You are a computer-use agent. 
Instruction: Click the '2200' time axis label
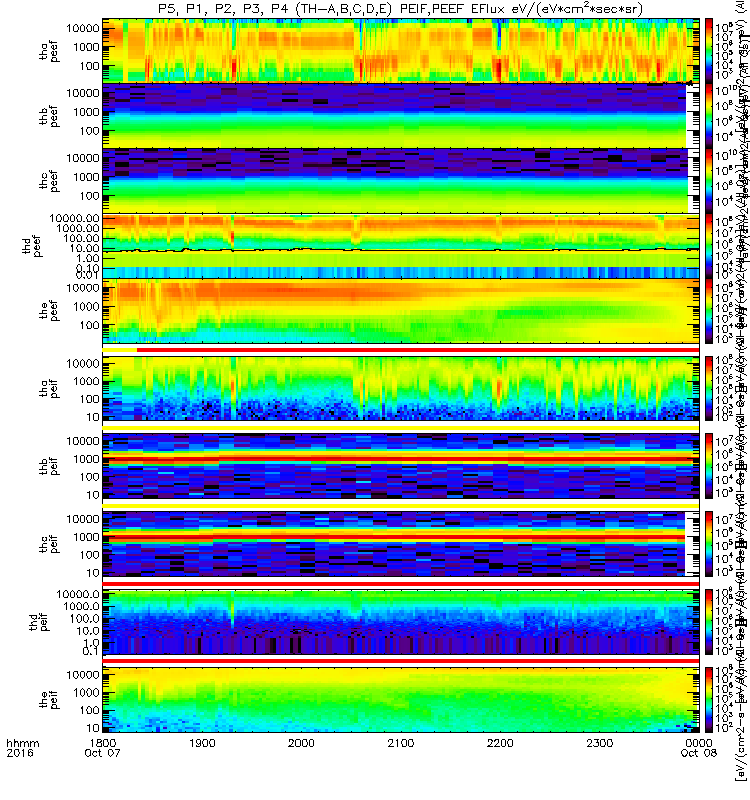click(500, 743)
